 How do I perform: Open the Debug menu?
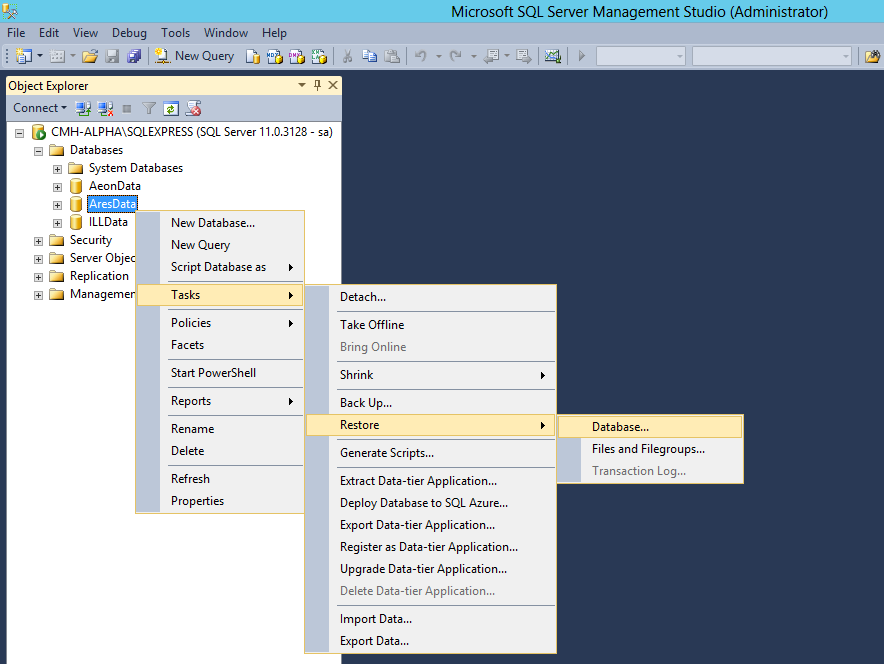129,32
